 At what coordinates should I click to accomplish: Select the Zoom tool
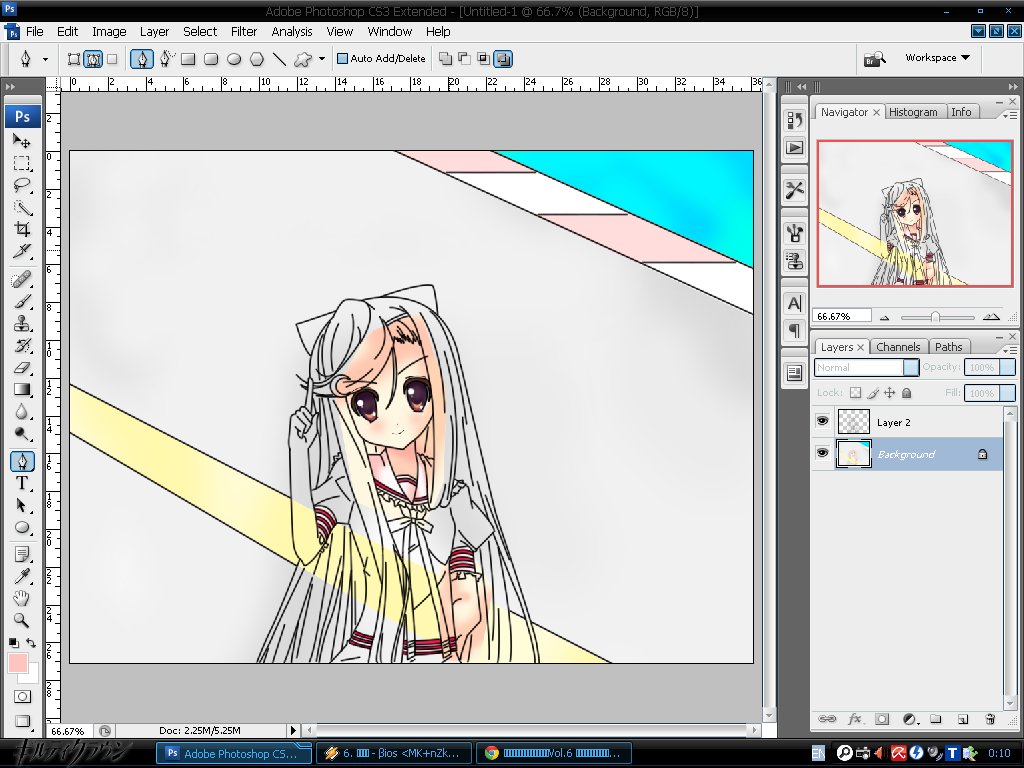tap(22, 620)
